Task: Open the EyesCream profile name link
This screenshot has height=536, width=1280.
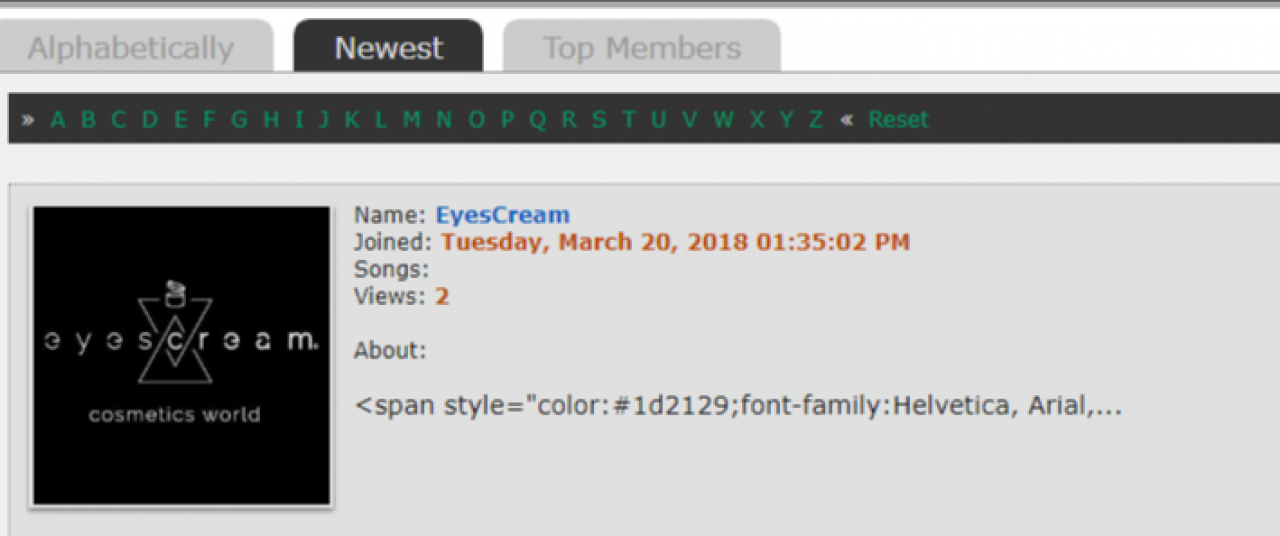Action: (502, 215)
